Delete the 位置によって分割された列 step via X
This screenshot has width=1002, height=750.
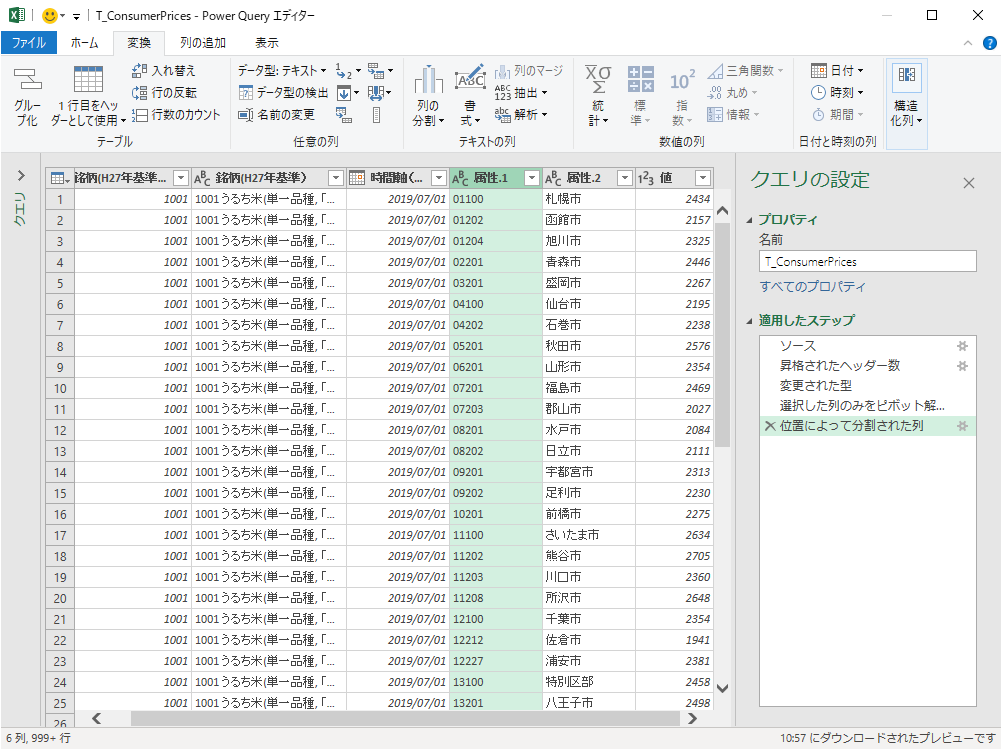pos(769,426)
